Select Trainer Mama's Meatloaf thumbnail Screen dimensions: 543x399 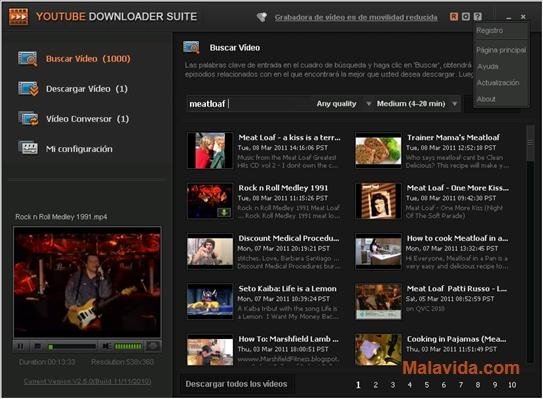(x=378, y=151)
